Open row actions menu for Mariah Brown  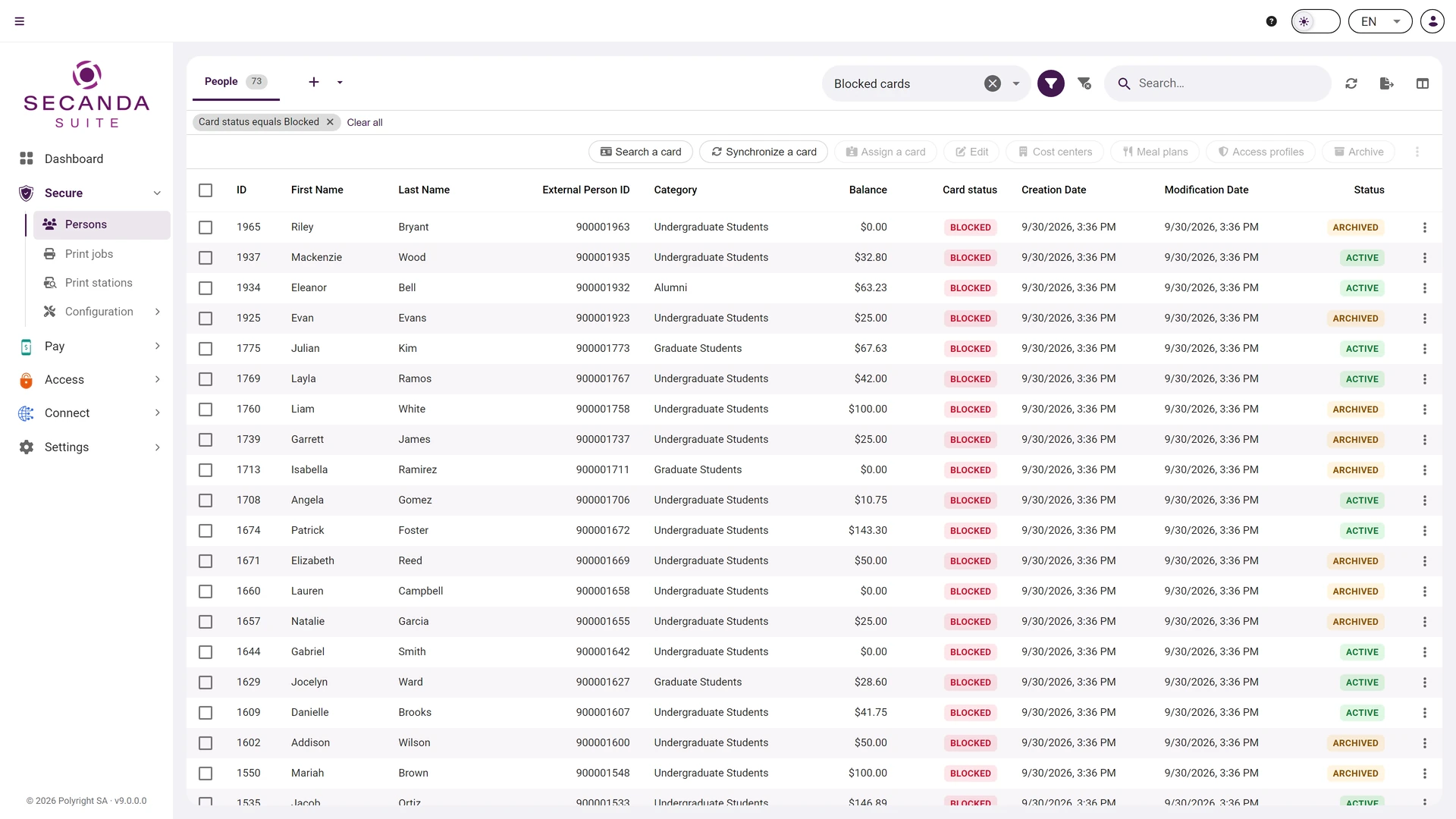1425,773
